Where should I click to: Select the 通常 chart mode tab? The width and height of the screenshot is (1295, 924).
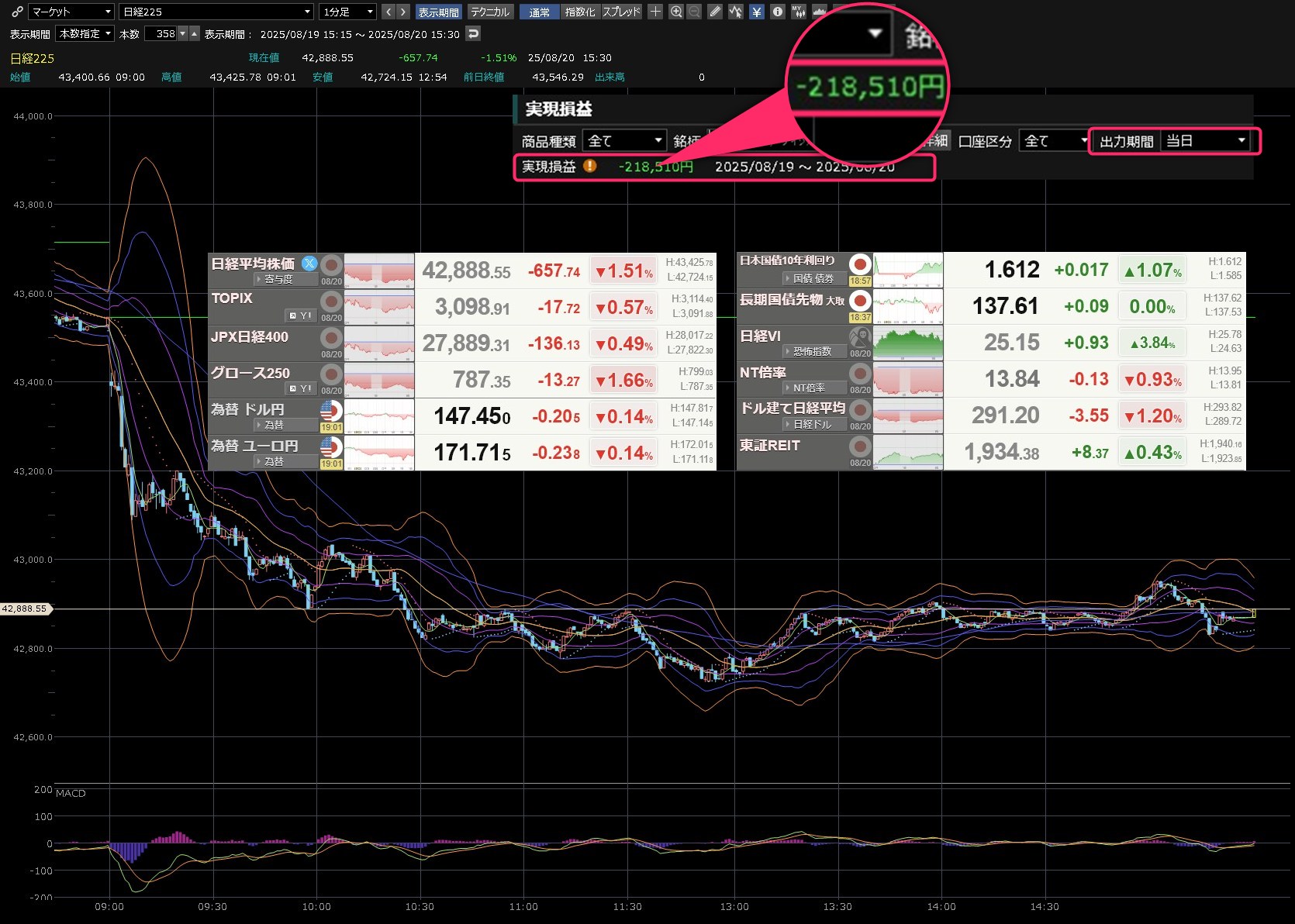(540, 12)
